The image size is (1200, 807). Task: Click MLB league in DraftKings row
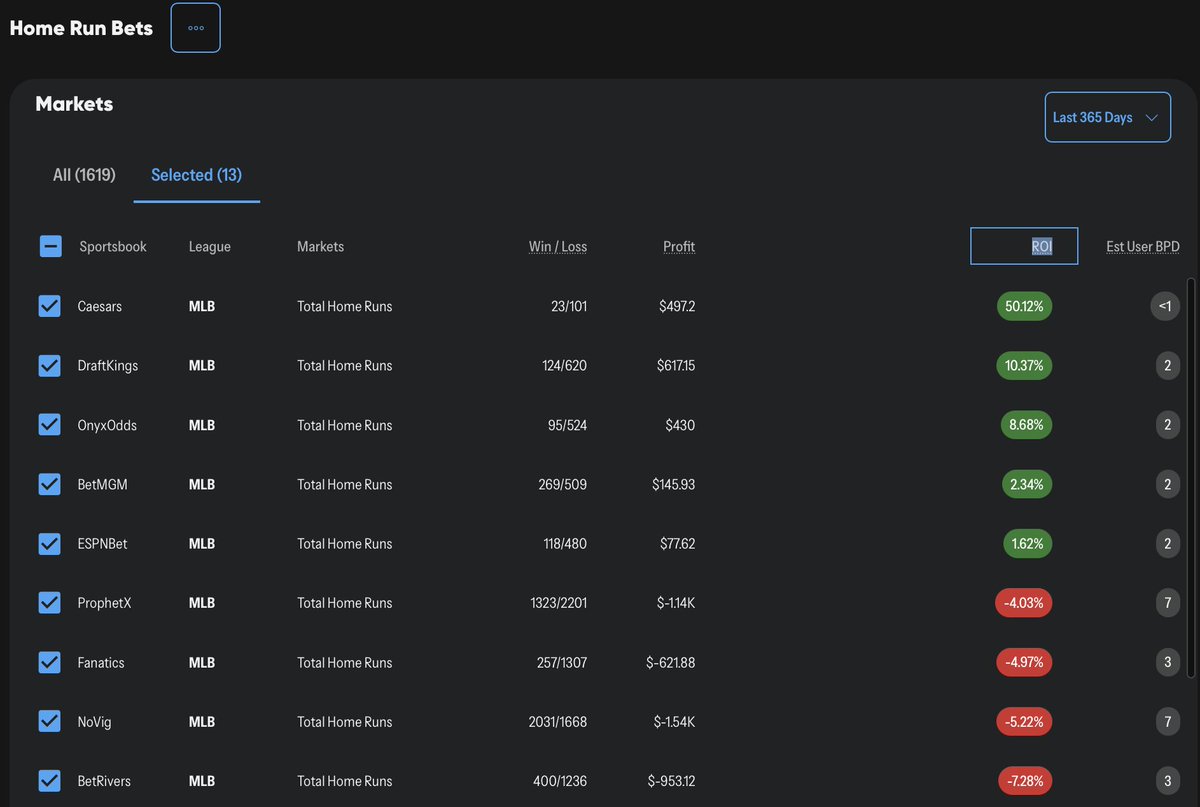coord(202,366)
